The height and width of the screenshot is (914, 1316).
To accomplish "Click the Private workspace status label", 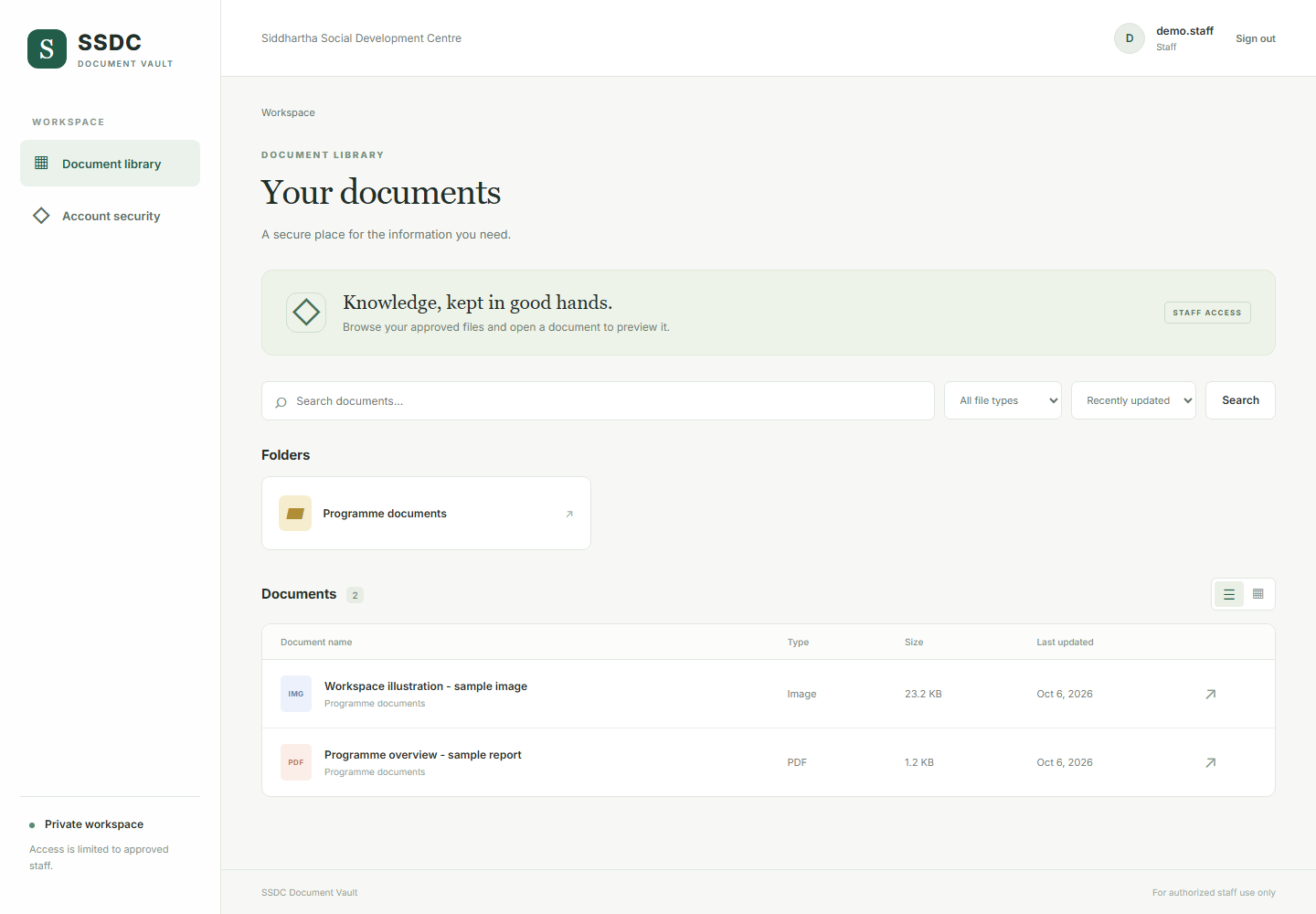I will coord(94,824).
